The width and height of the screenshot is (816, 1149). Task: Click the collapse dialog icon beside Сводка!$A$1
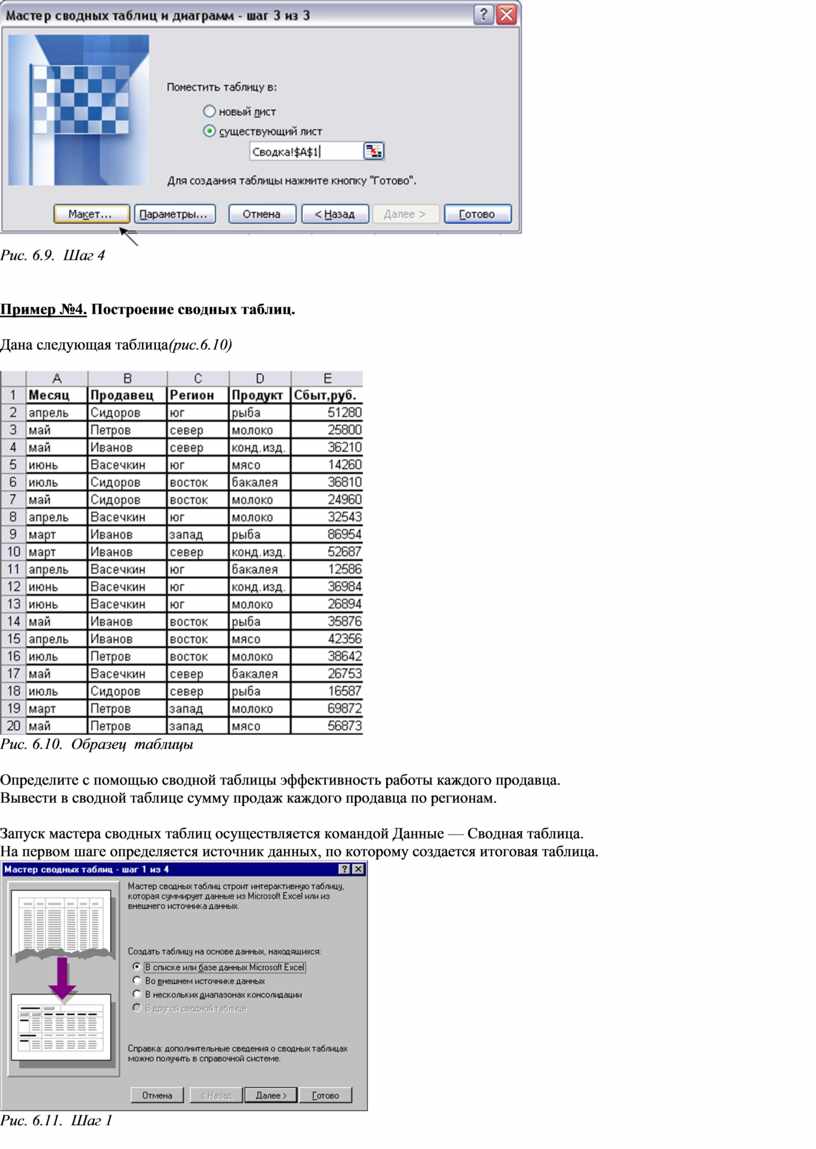click(x=374, y=152)
